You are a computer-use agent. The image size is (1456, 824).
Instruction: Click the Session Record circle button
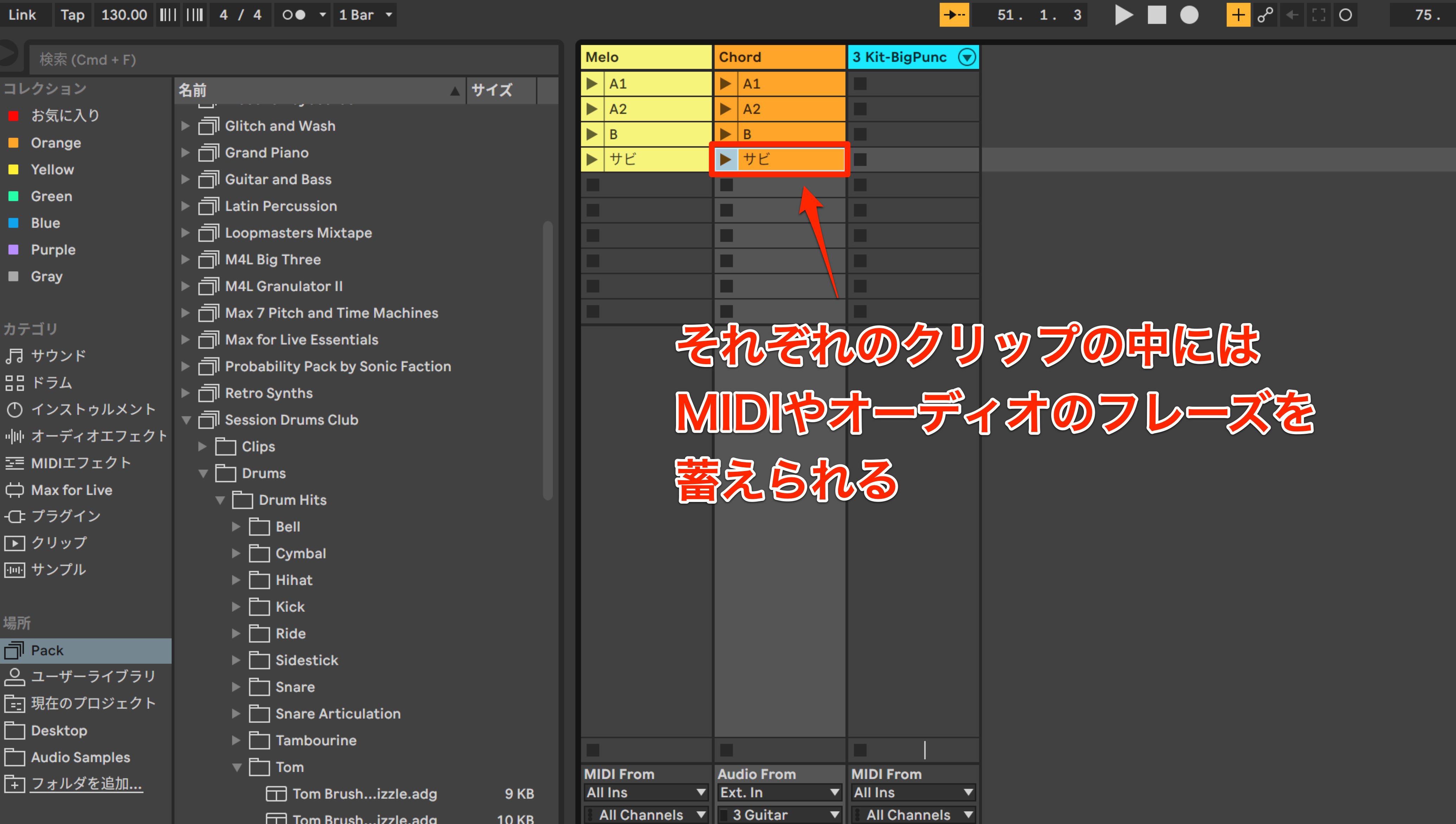[x=1346, y=15]
